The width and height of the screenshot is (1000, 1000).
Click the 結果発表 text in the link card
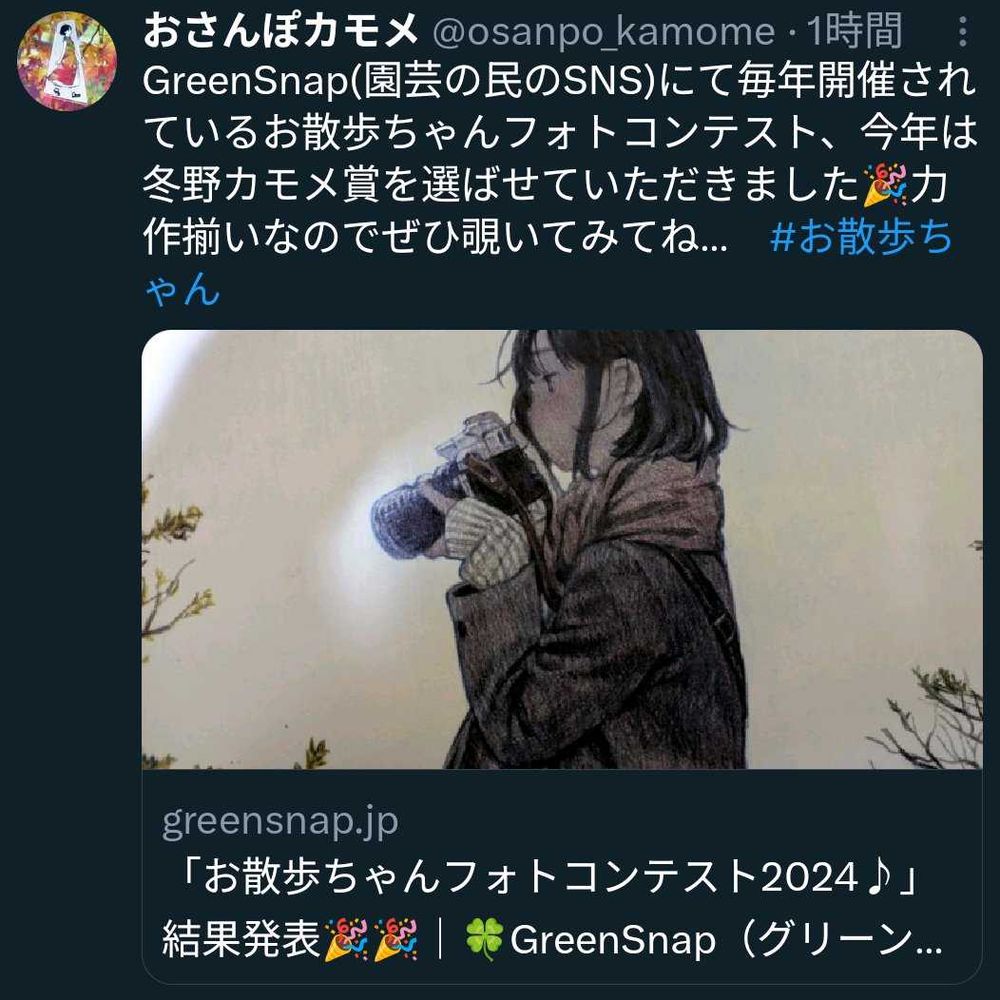click(241, 939)
